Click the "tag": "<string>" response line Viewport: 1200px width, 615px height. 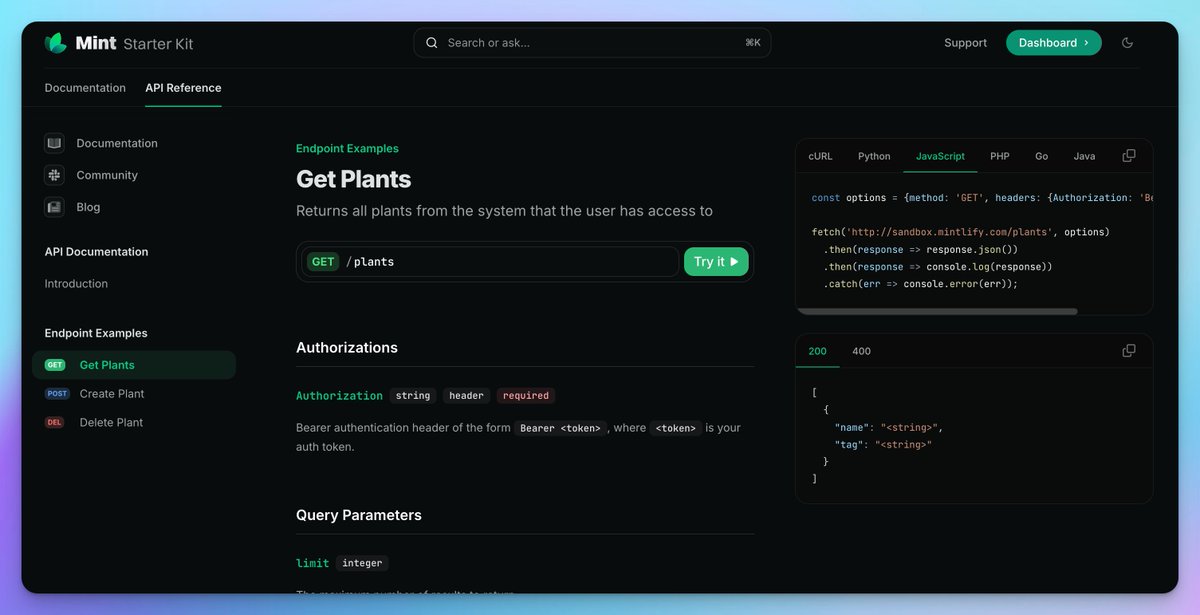(x=883, y=444)
